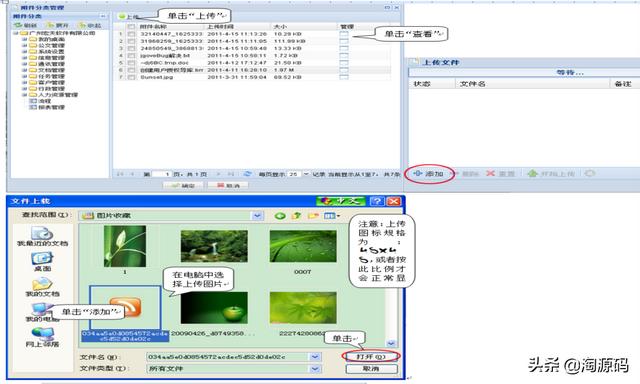Expand the 公文管理 tree folder
The image size is (640, 384).
tap(25, 46)
